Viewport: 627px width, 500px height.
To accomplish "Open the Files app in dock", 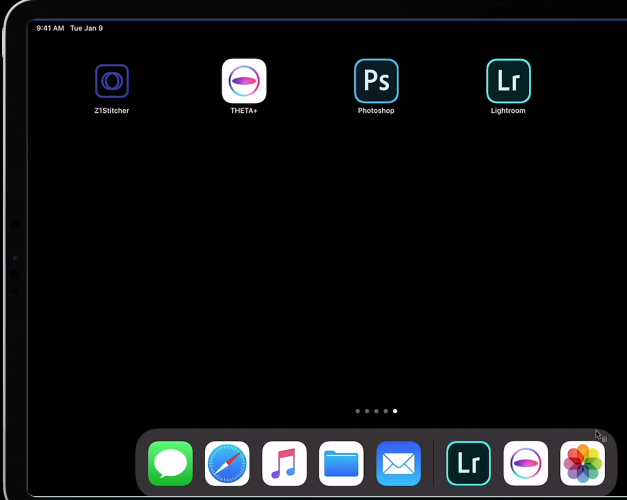I will (341, 463).
